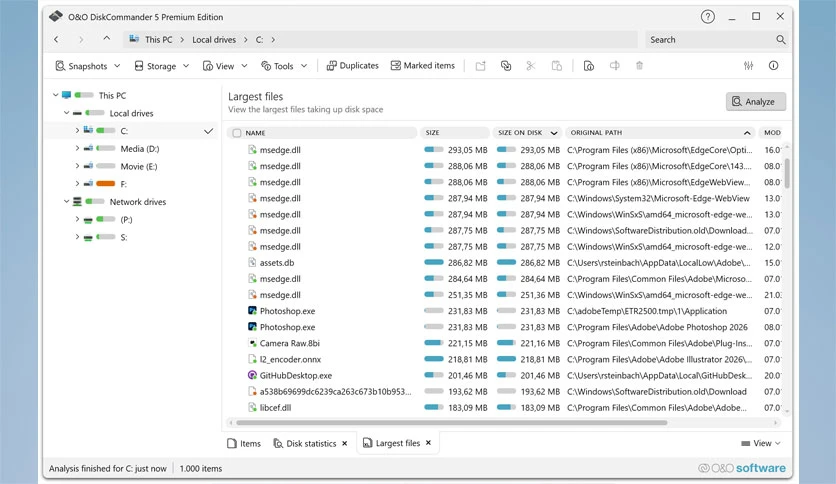Viewport: 836px width, 484px height.
Task: Click the l2_encoder.onnx file icon
Action: [252, 359]
